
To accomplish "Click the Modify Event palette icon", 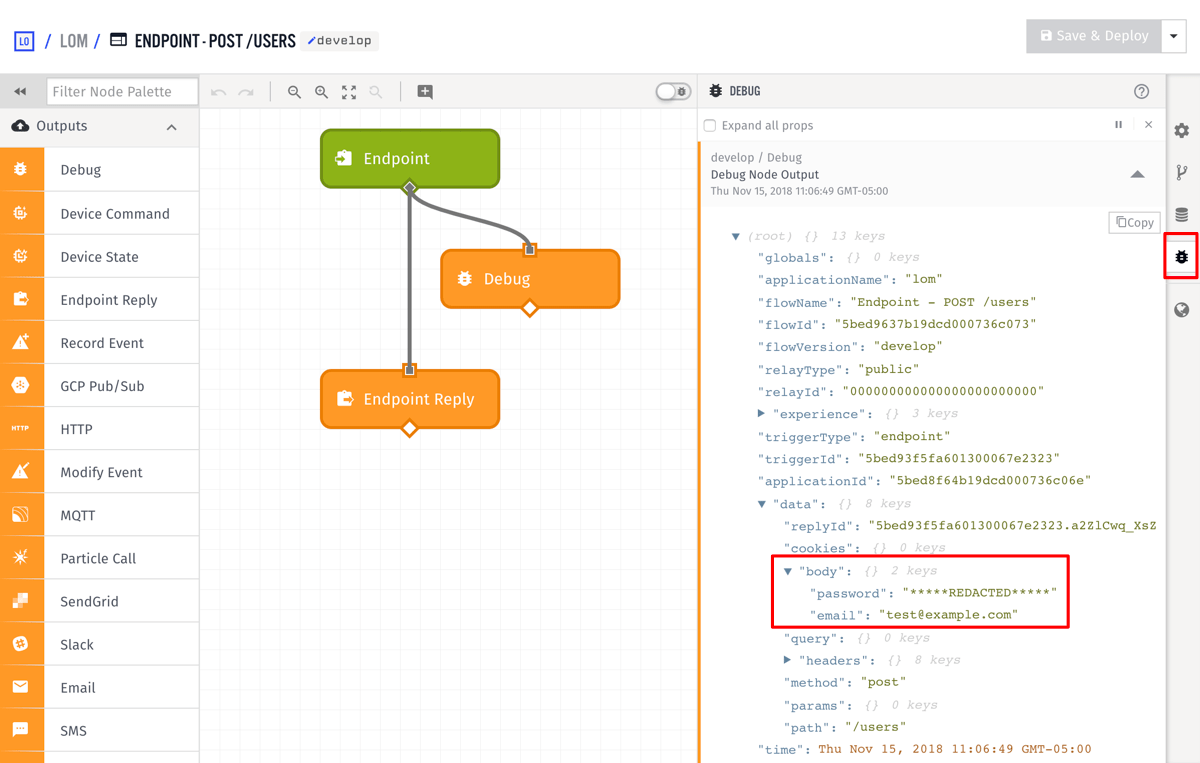I will pyautogui.click(x=21, y=471).
